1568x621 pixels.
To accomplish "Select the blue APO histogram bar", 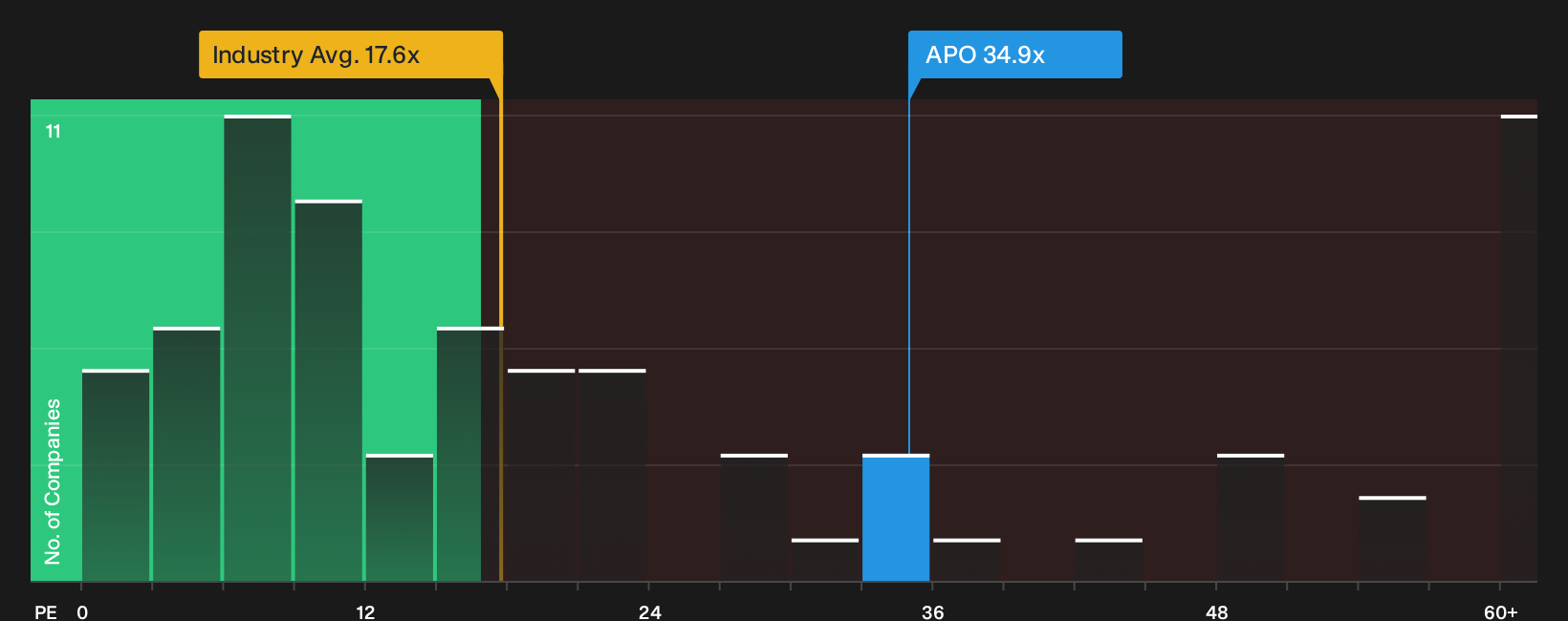I will (x=896, y=518).
